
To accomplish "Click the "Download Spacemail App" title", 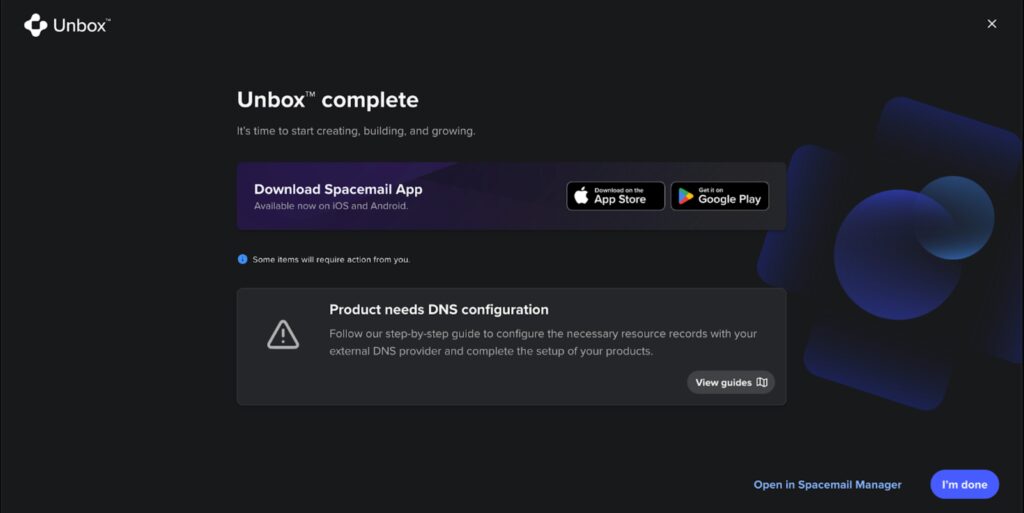I will [338, 189].
